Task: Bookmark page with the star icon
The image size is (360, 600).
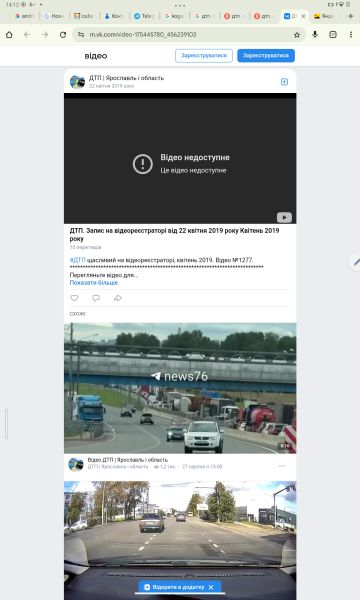Action: click(297, 35)
